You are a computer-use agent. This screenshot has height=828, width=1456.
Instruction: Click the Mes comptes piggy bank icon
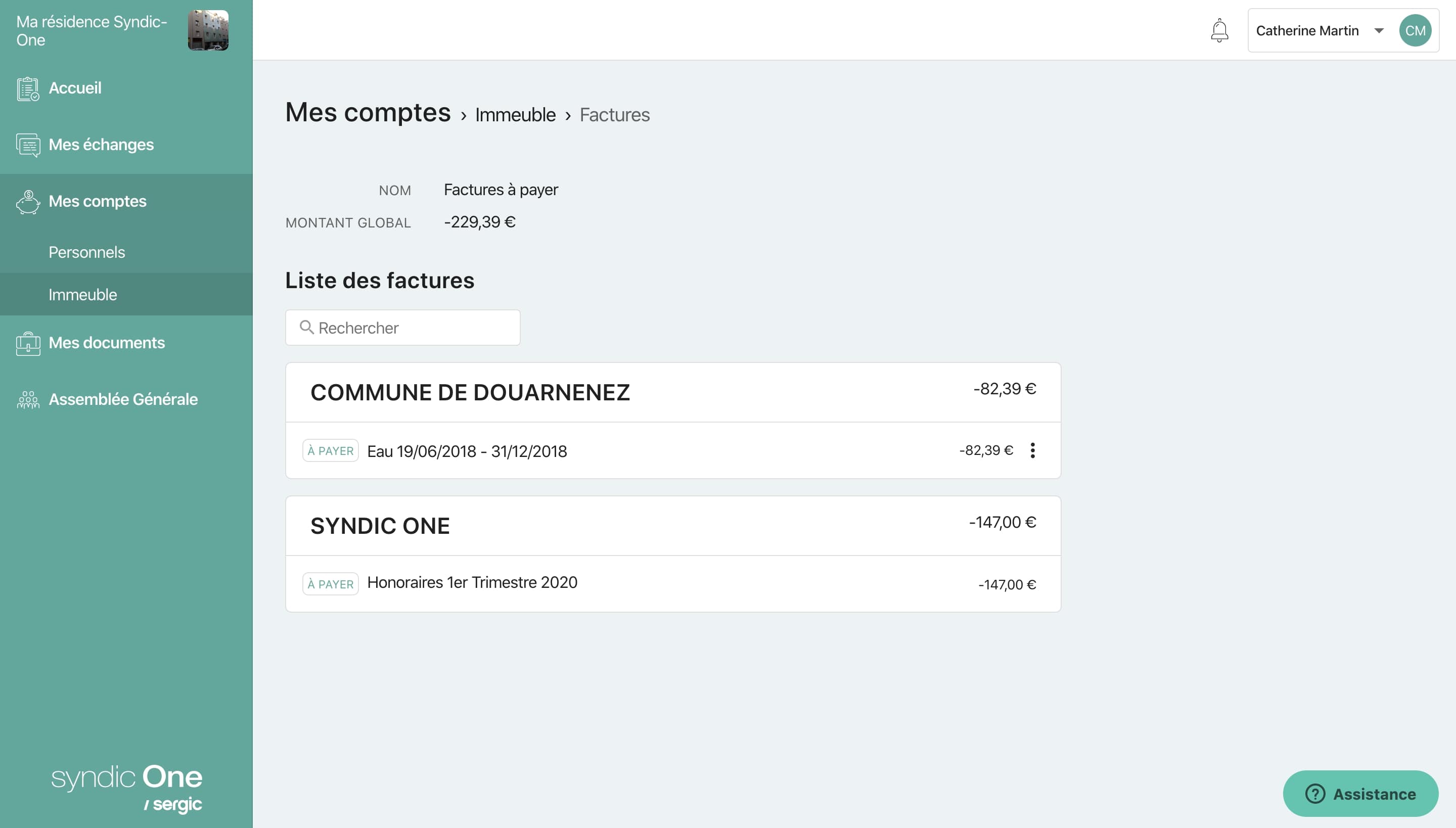pos(28,202)
